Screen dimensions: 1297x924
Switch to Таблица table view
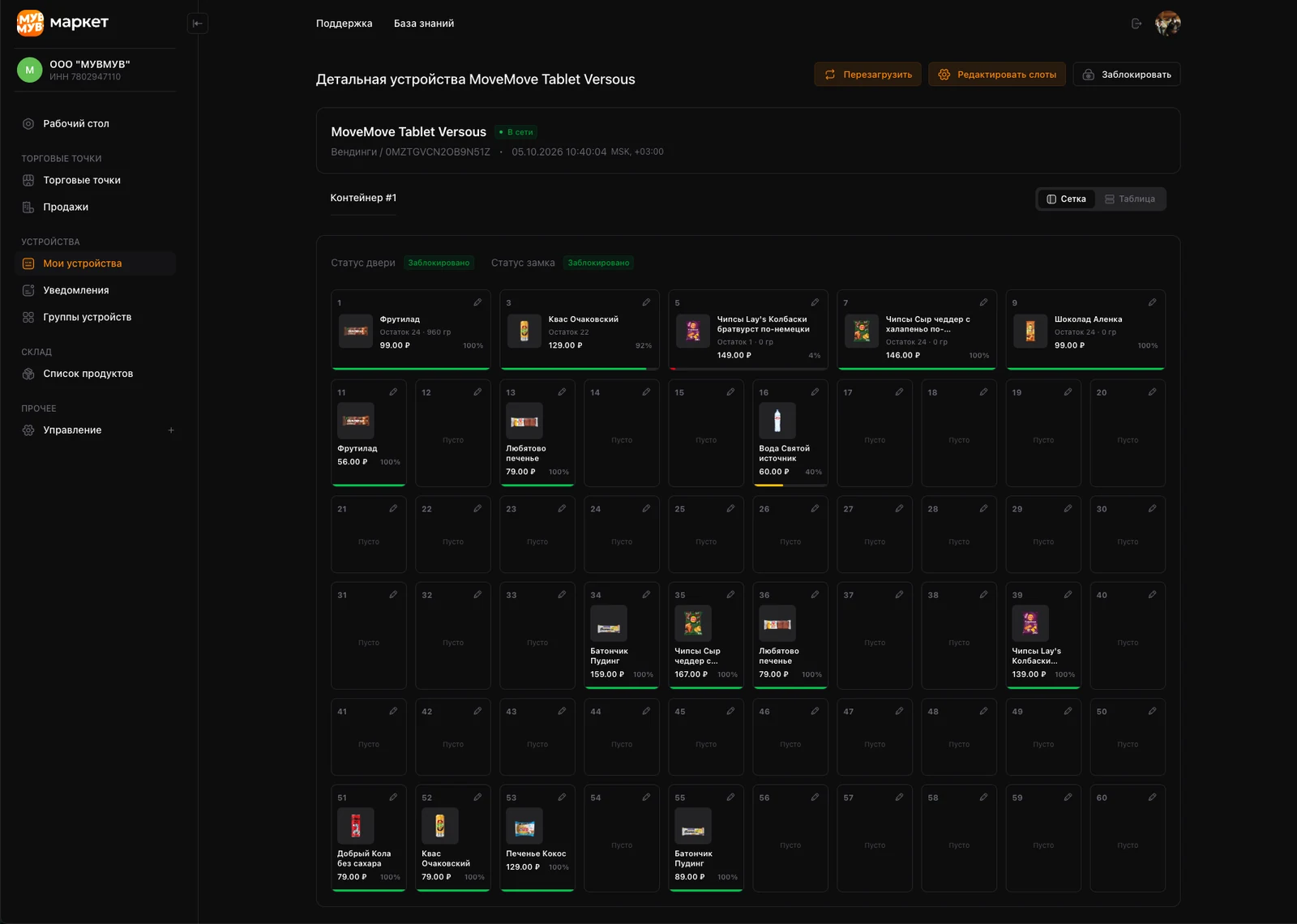(x=1130, y=199)
